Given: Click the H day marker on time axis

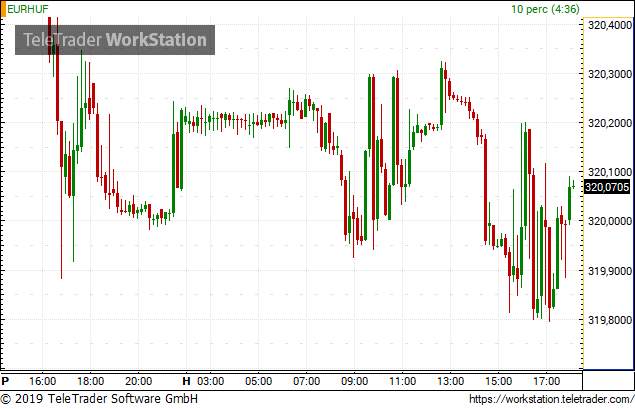Looking at the screenshot, I should click(x=186, y=381).
